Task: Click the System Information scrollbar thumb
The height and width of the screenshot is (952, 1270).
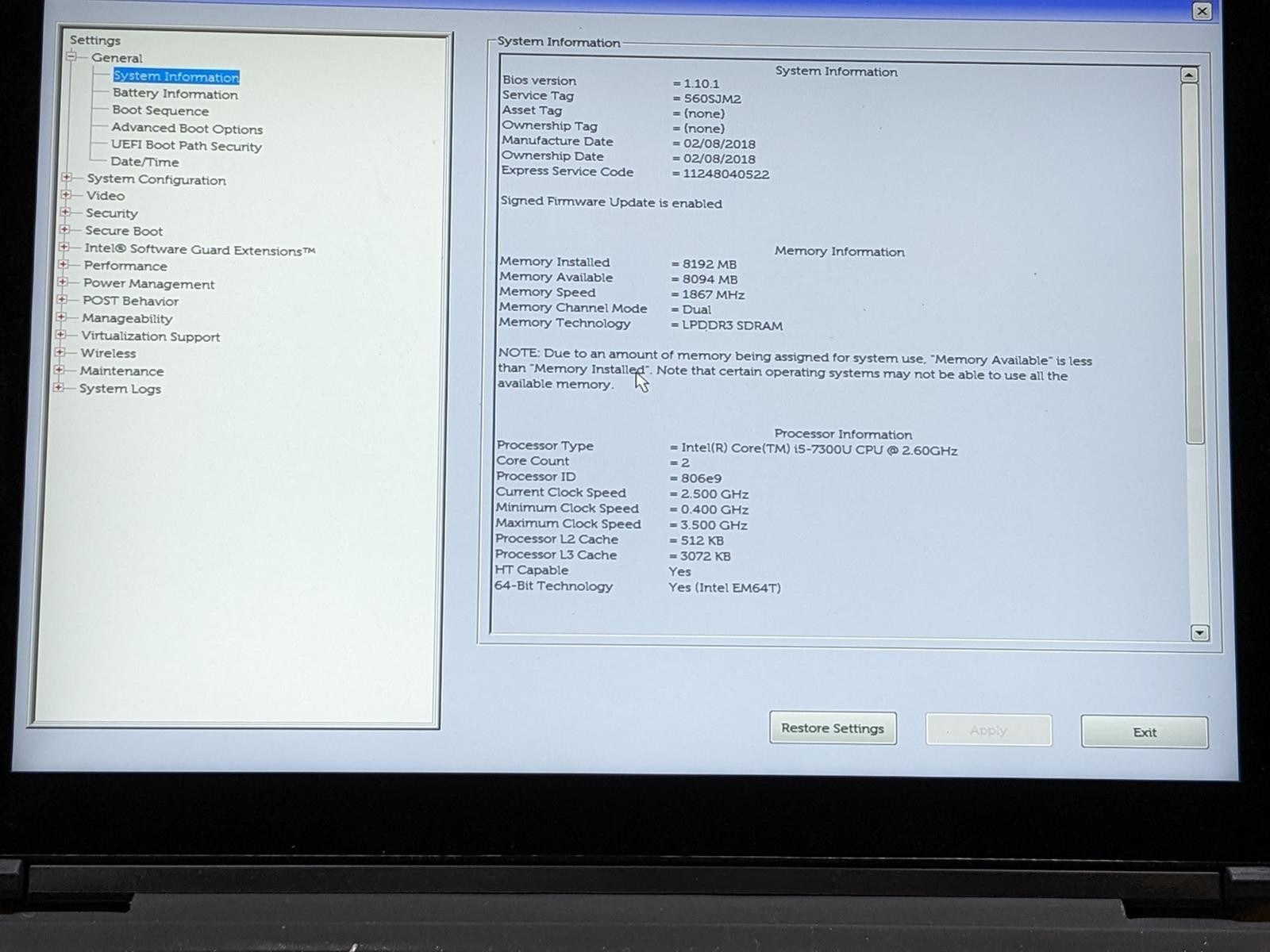Action: point(1191,263)
